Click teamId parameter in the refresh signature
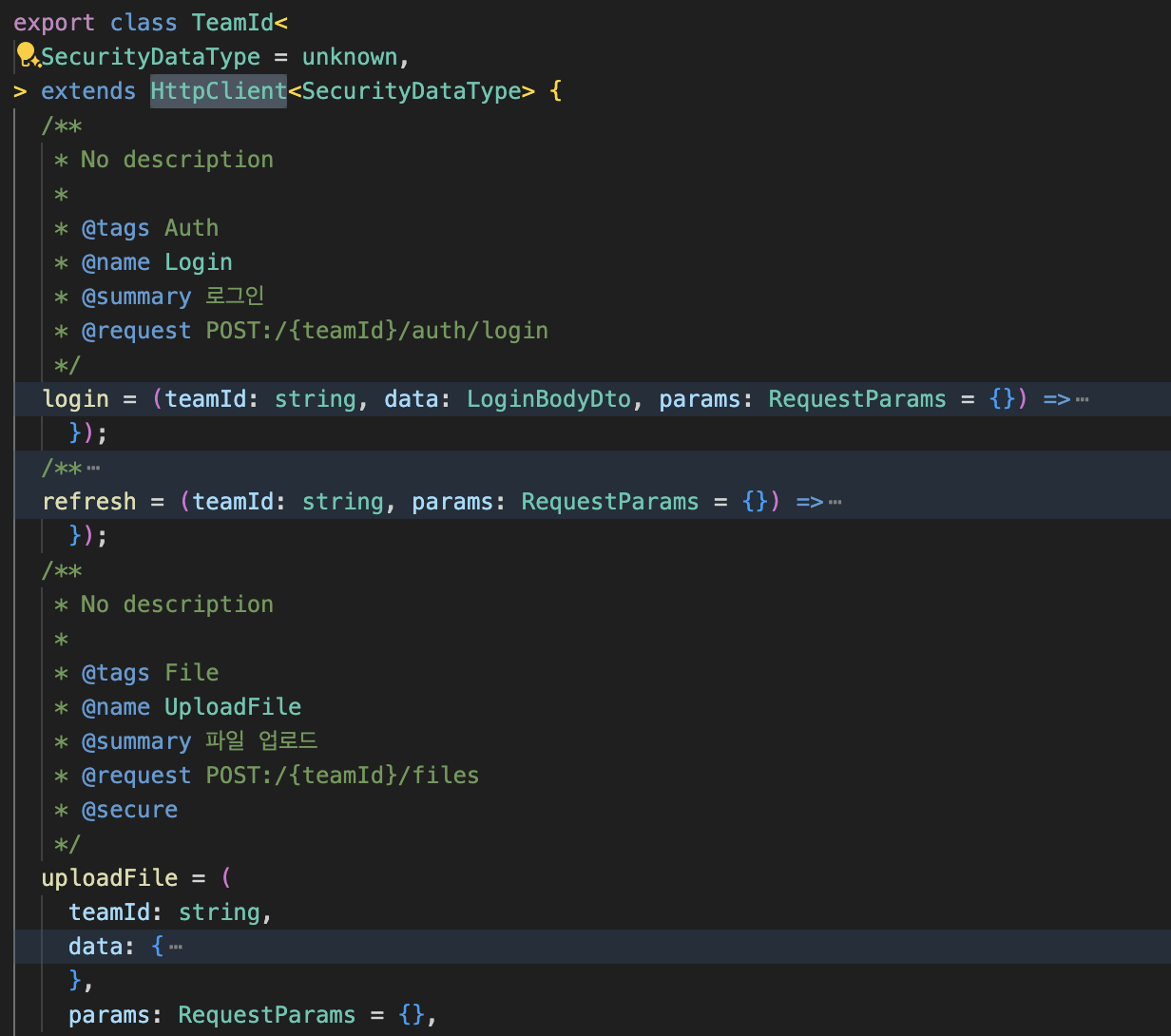Screen dimensions: 1171x1036 (233, 502)
